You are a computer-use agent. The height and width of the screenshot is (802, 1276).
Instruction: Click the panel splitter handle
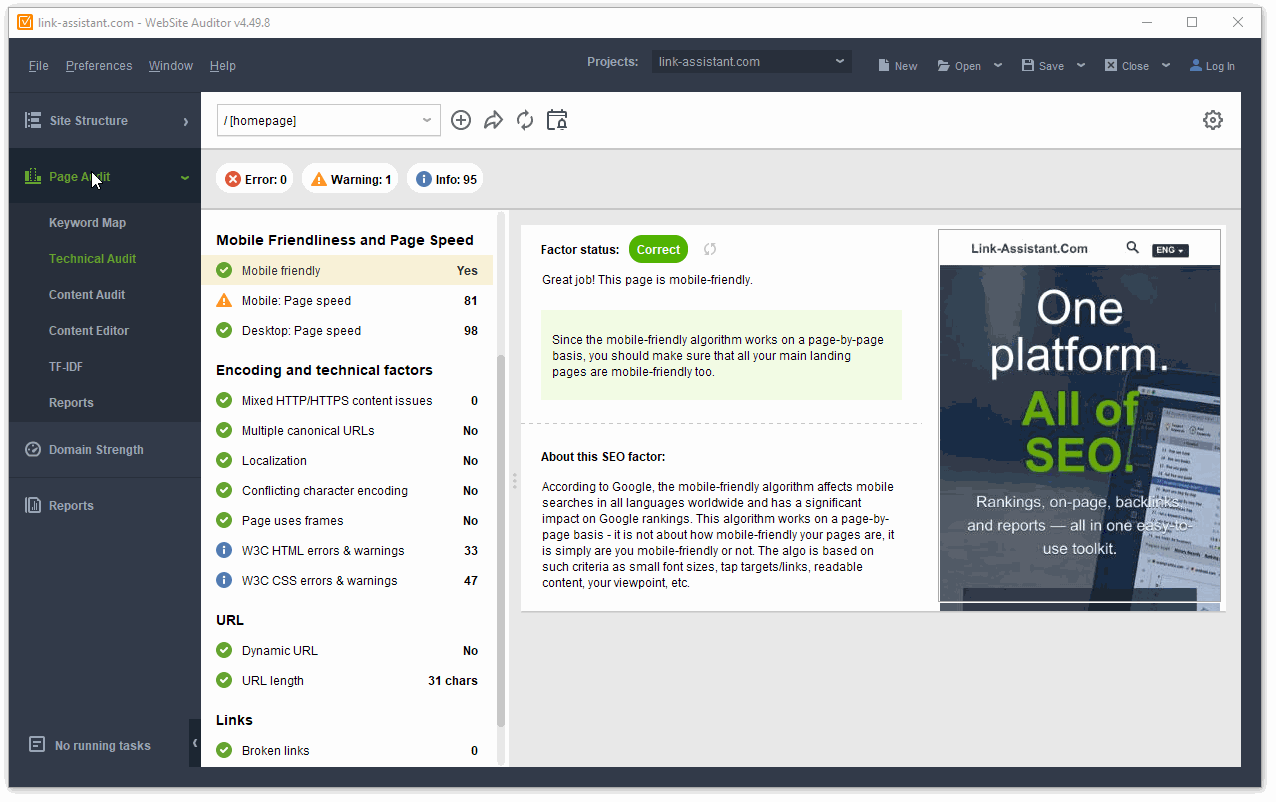(514, 481)
